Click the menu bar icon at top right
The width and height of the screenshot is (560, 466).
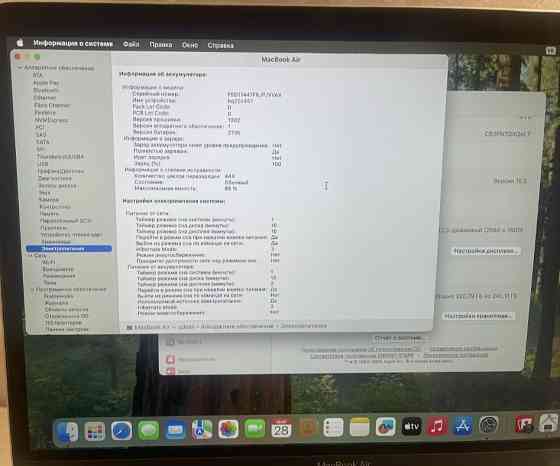tap(550, 51)
